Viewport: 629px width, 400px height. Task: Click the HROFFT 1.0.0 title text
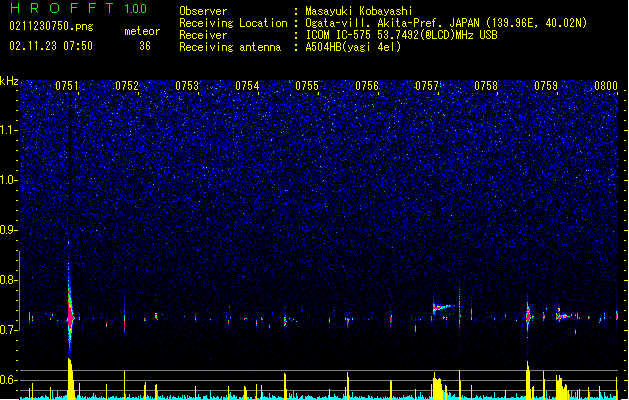pos(78,8)
